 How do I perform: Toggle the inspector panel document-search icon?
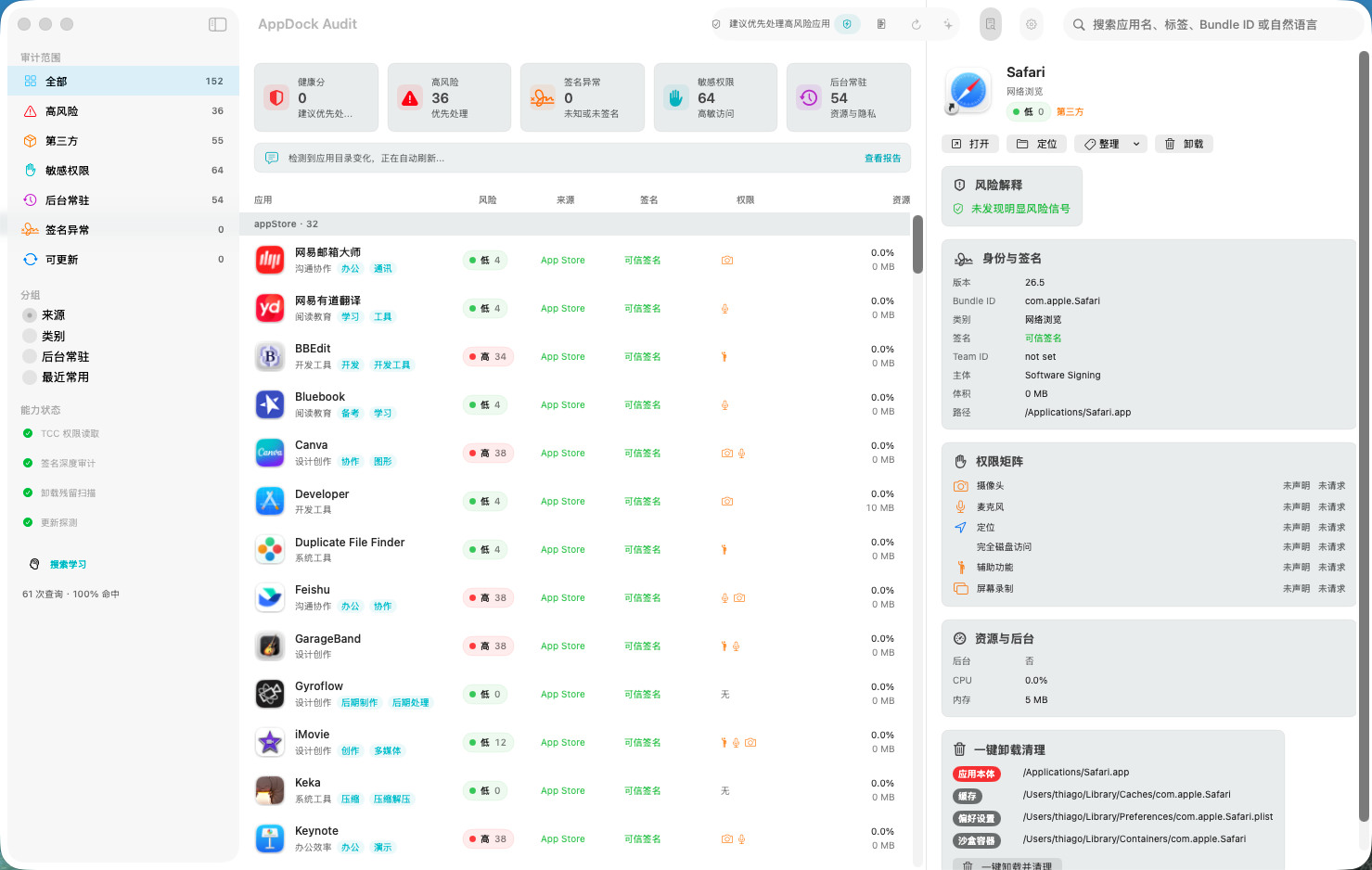pos(991,24)
